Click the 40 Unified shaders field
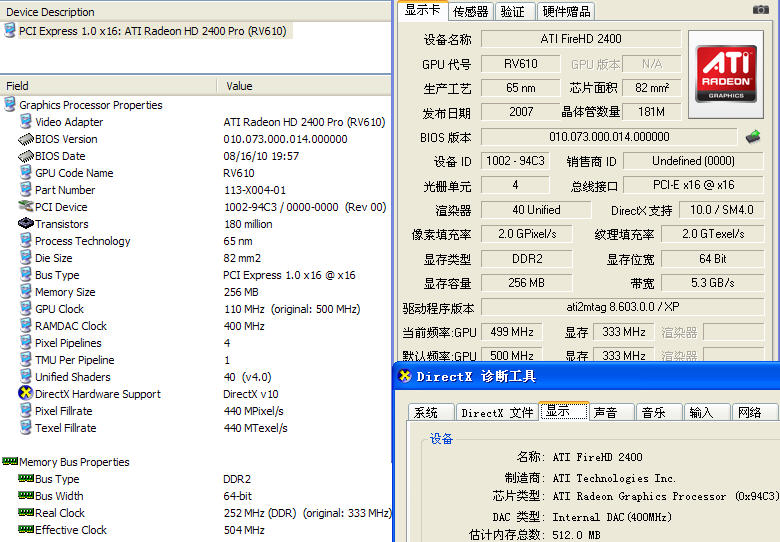The width and height of the screenshot is (780, 542). (536, 210)
